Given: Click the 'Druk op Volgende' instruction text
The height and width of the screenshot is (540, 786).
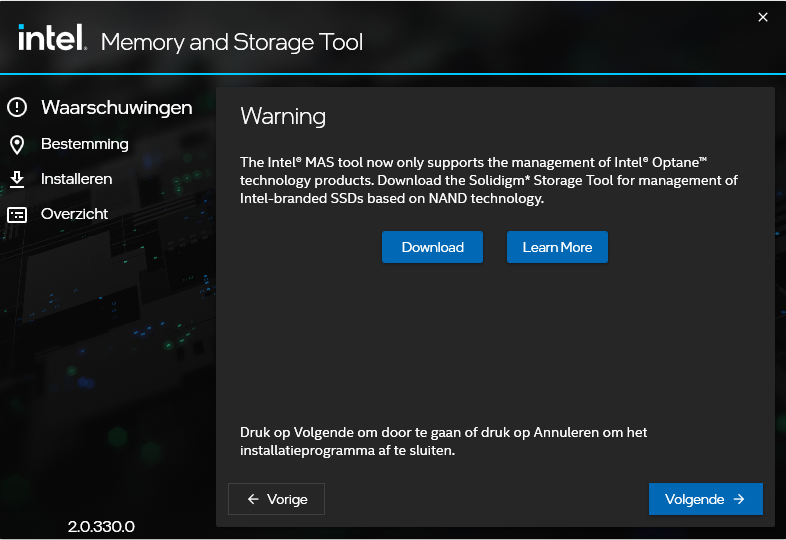Looking at the screenshot, I should point(444,441).
